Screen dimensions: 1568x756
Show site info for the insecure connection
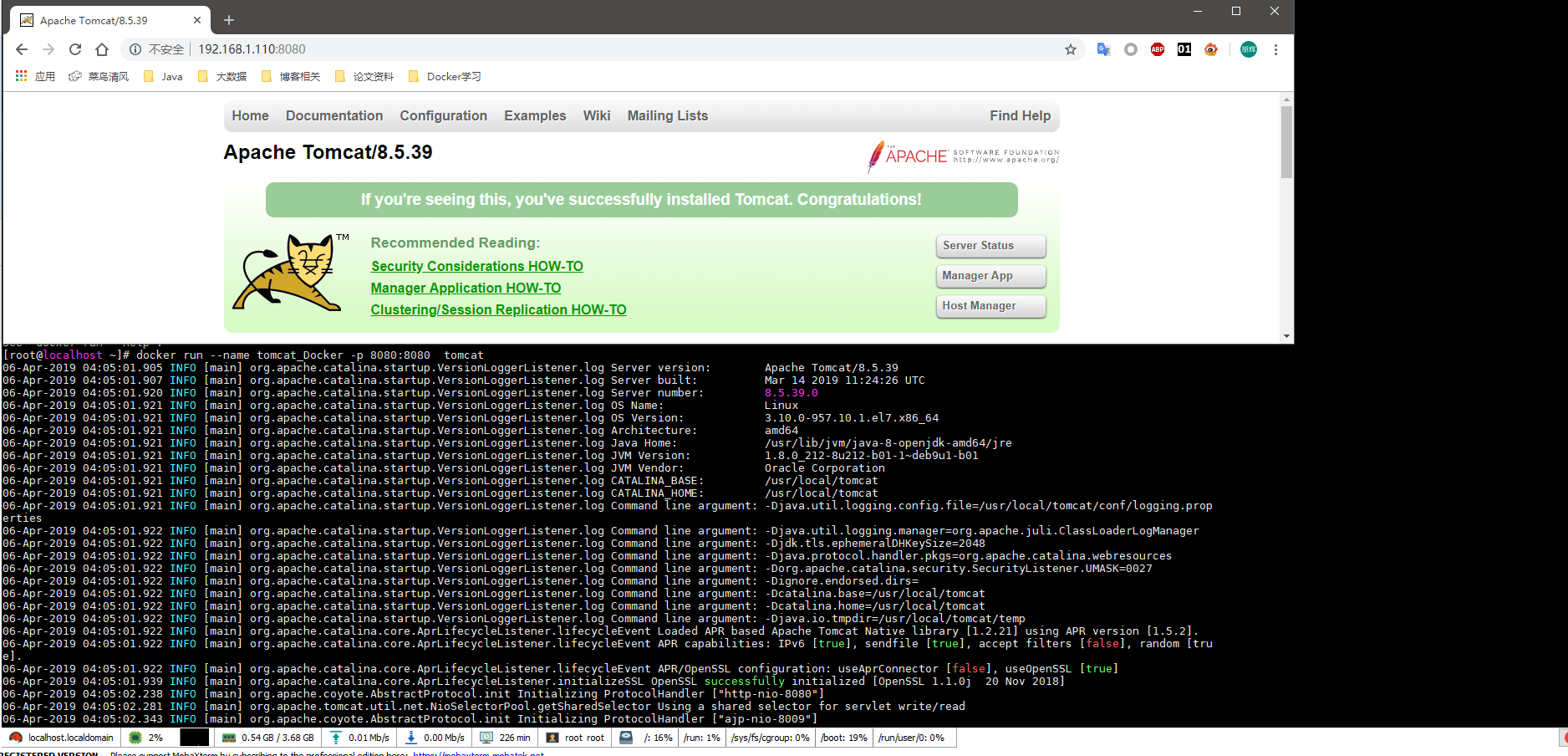135,49
